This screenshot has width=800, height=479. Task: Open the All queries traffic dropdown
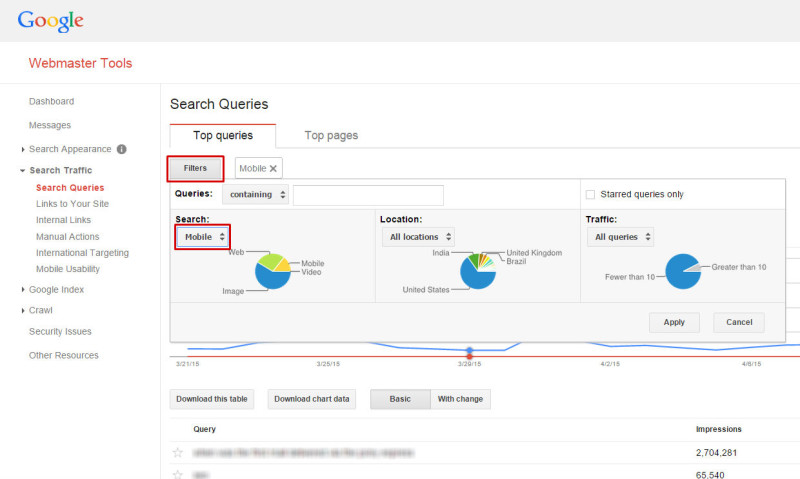620,237
